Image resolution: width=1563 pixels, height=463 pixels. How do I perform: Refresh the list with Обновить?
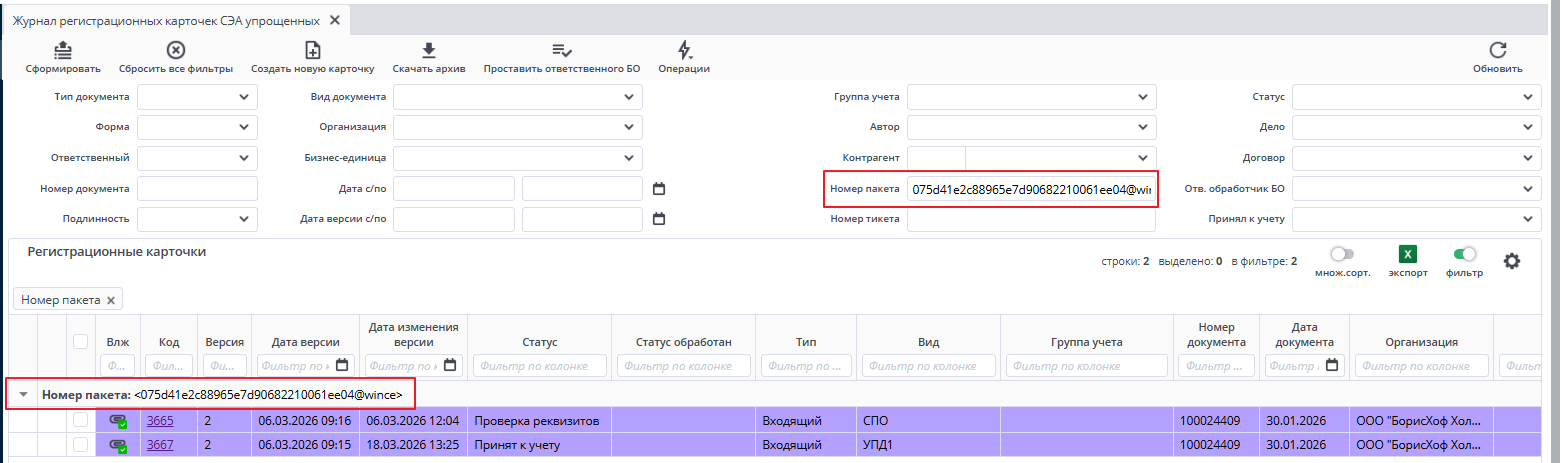point(1497,50)
